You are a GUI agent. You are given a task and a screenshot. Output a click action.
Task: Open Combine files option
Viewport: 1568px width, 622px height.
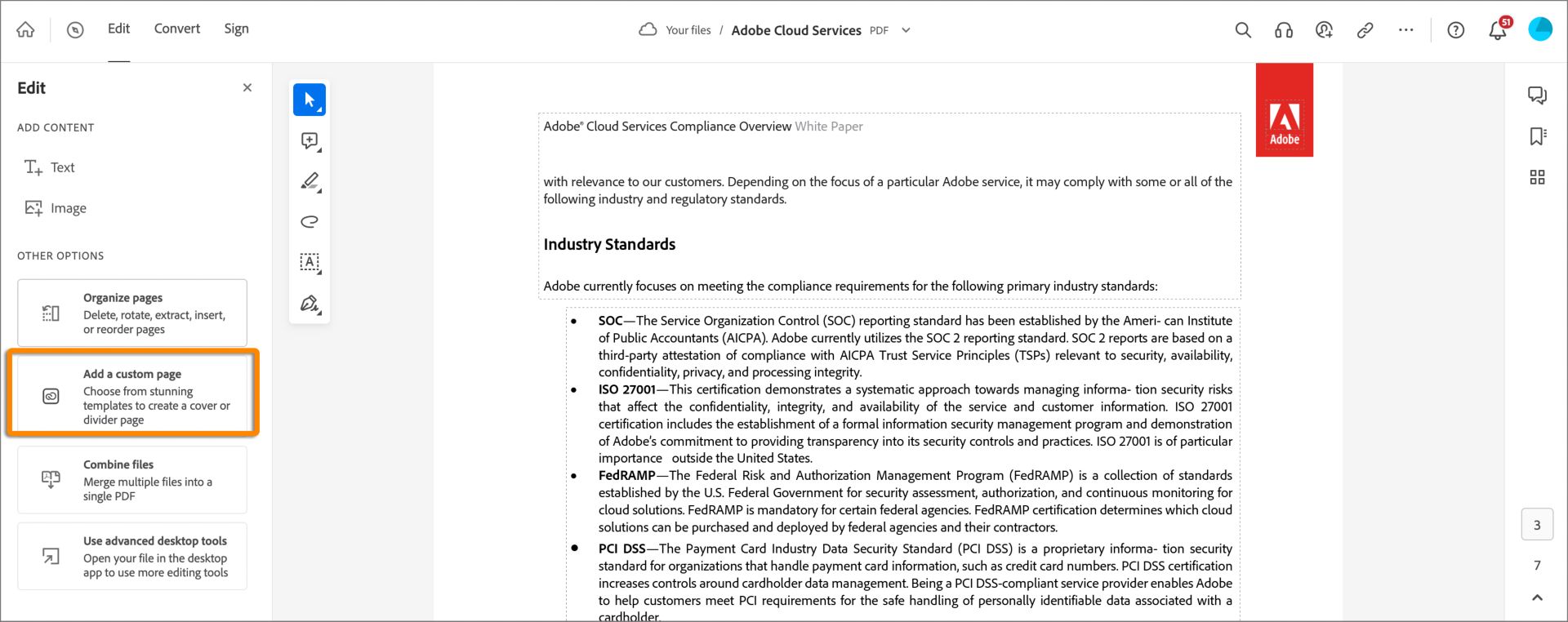point(132,479)
